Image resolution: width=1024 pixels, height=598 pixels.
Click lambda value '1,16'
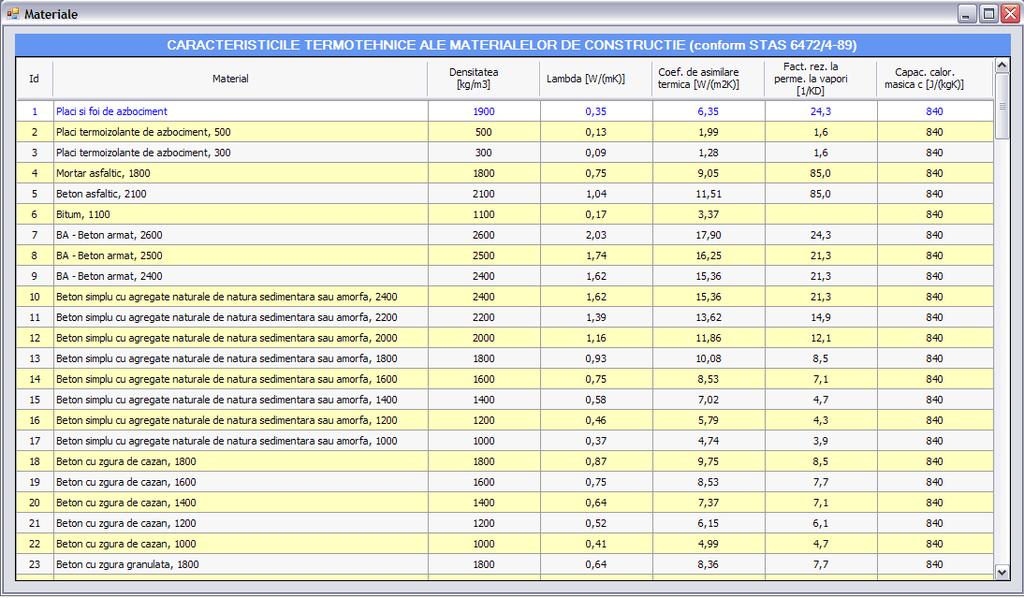(596, 338)
